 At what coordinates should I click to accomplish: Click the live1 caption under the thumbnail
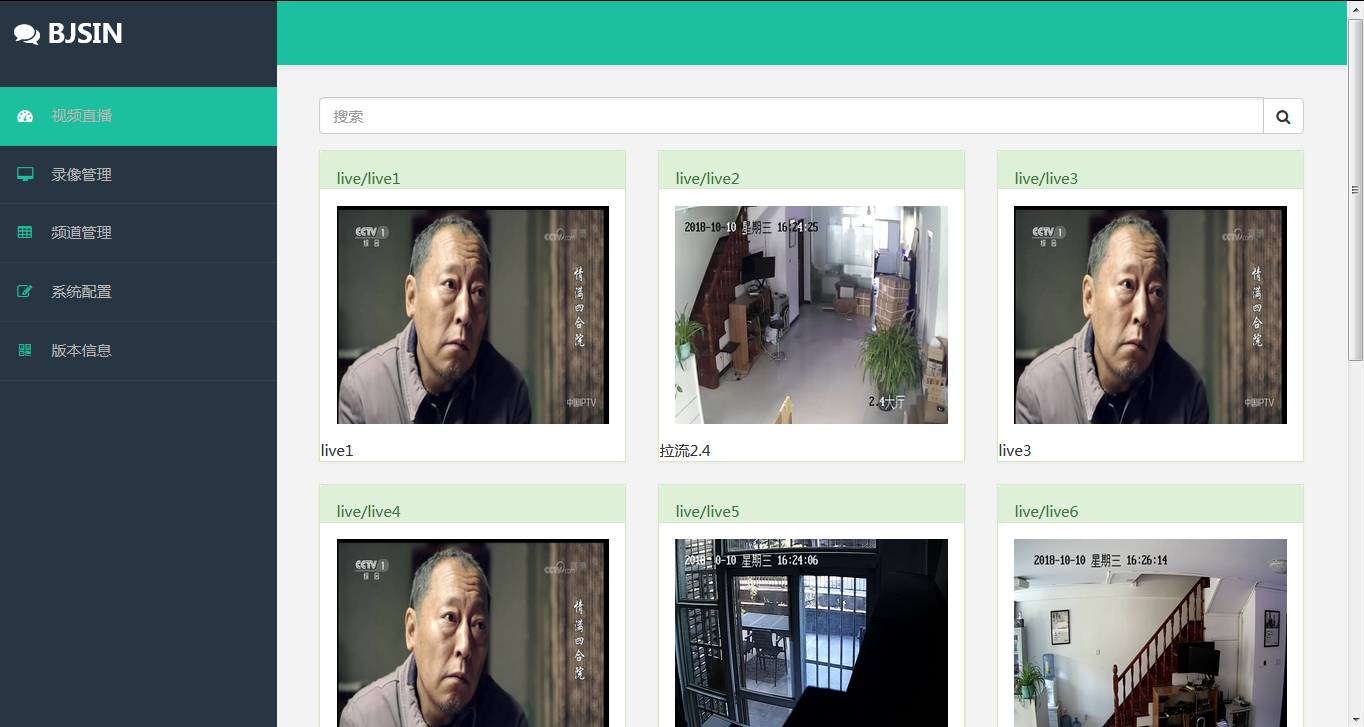click(337, 451)
